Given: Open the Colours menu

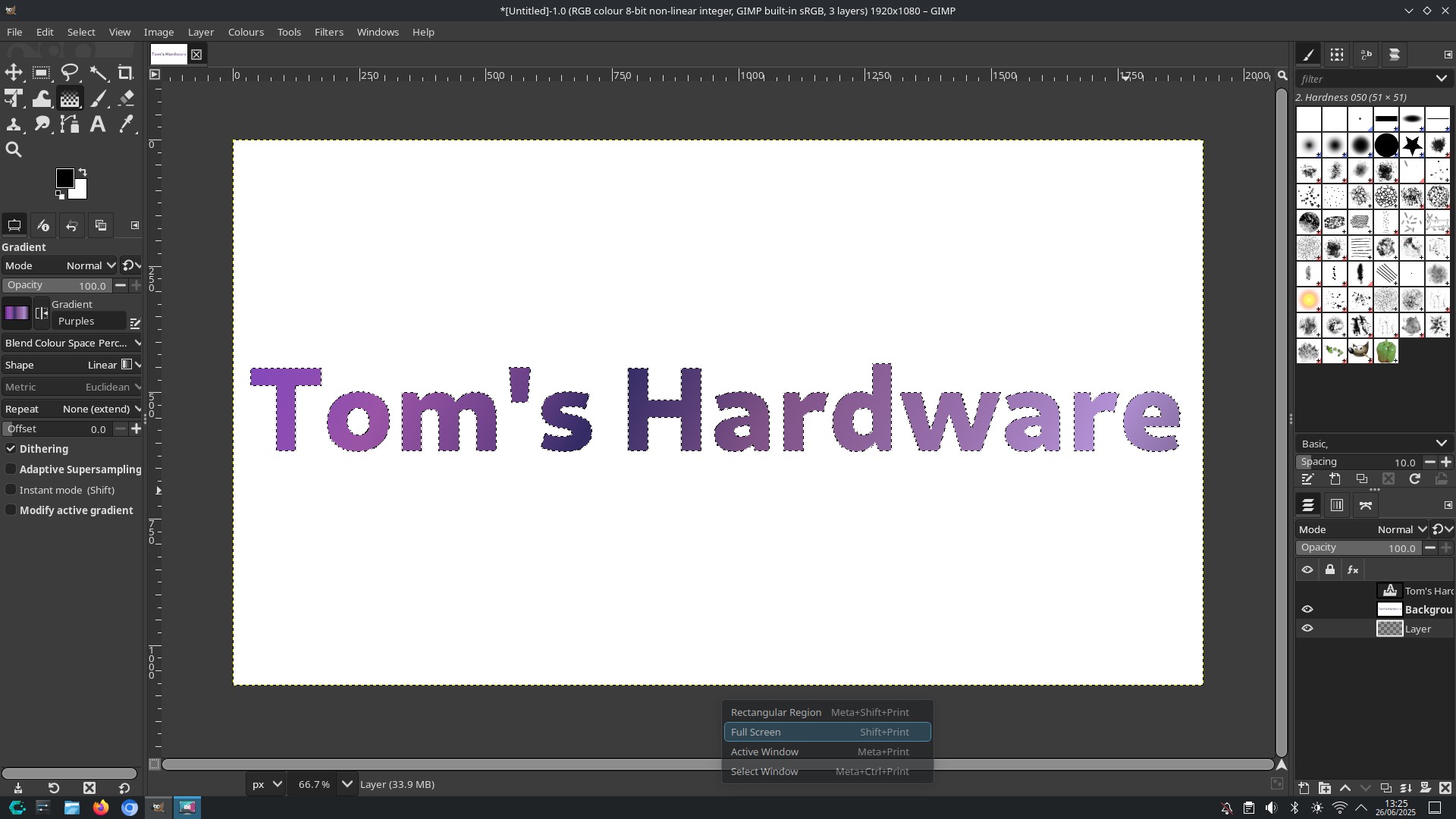Looking at the screenshot, I should coord(246,32).
